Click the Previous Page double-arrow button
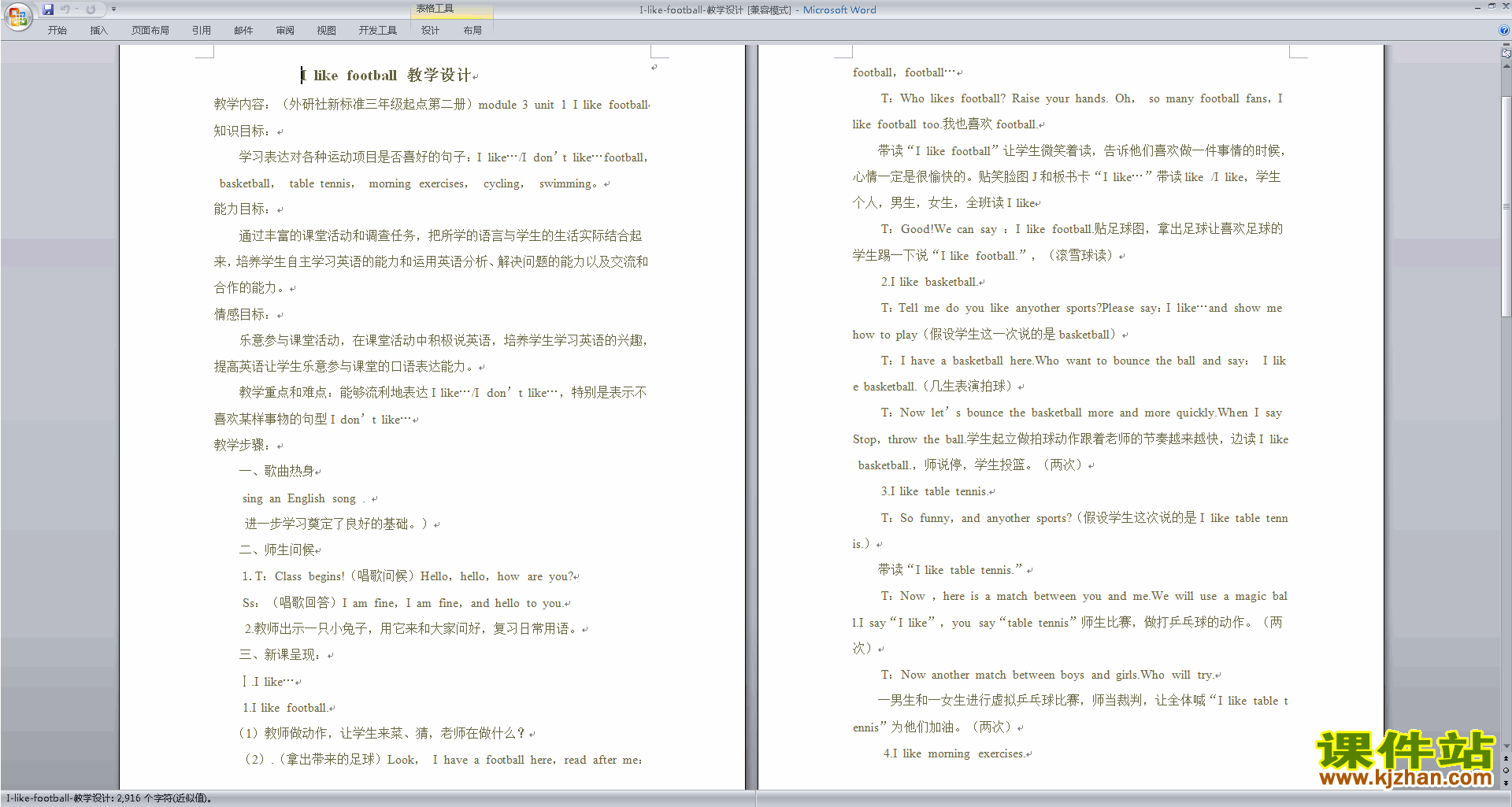Screen dimensions: 1512x807 [x=1506, y=758]
